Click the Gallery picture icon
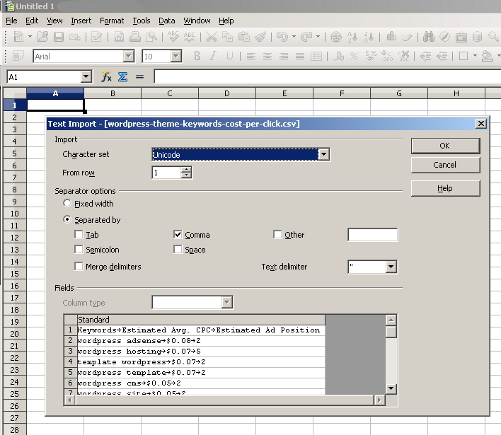This screenshot has height=435, width=501. (x=461, y=37)
